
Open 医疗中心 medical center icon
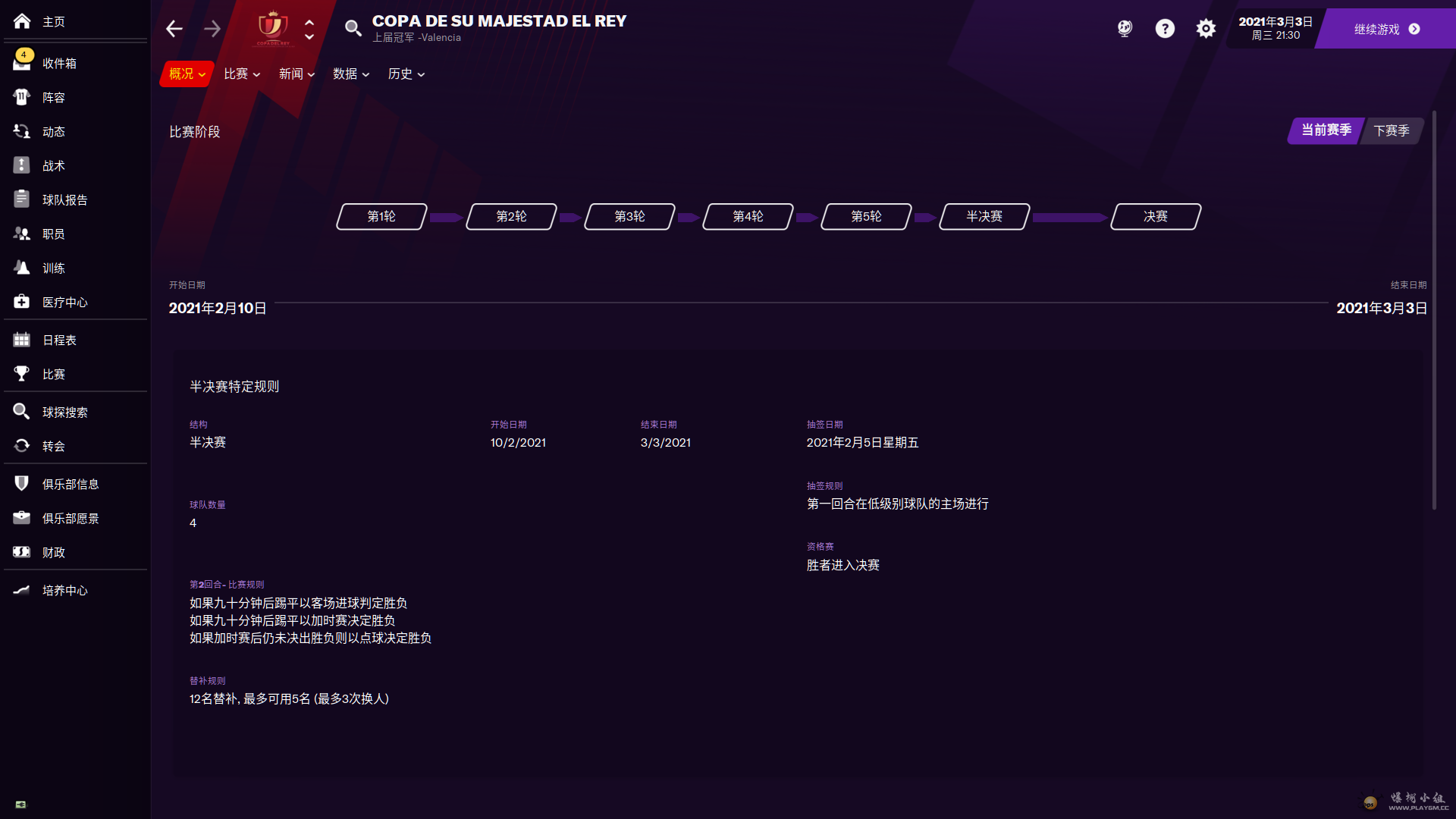tap(22, 302)
